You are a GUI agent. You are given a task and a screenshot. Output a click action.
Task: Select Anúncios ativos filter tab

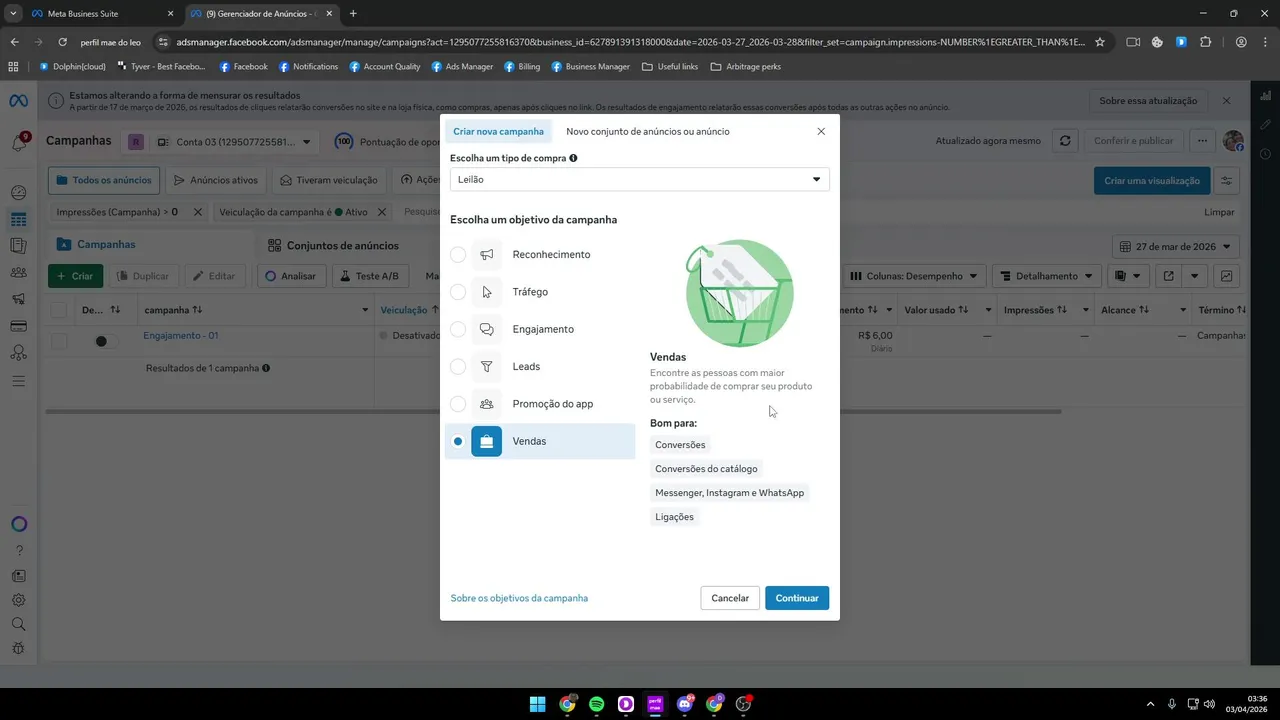(215, 181)
